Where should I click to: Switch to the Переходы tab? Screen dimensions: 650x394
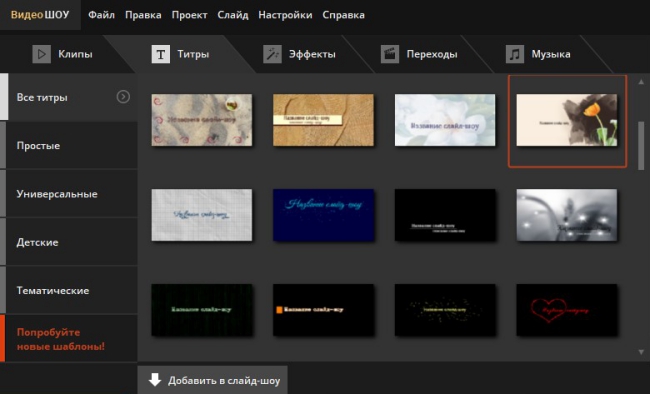tap(419, 54)
